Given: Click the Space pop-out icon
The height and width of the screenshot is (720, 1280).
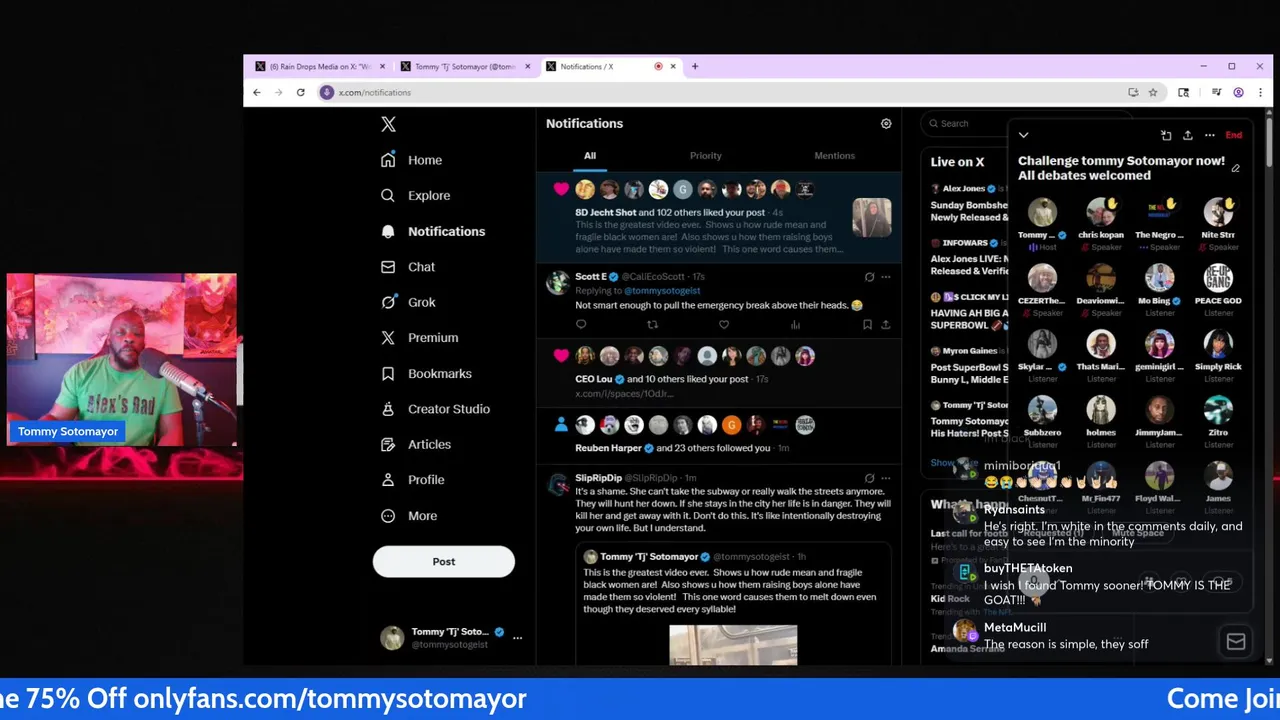Looking at the screenshot, I should tap(1166, 135).
